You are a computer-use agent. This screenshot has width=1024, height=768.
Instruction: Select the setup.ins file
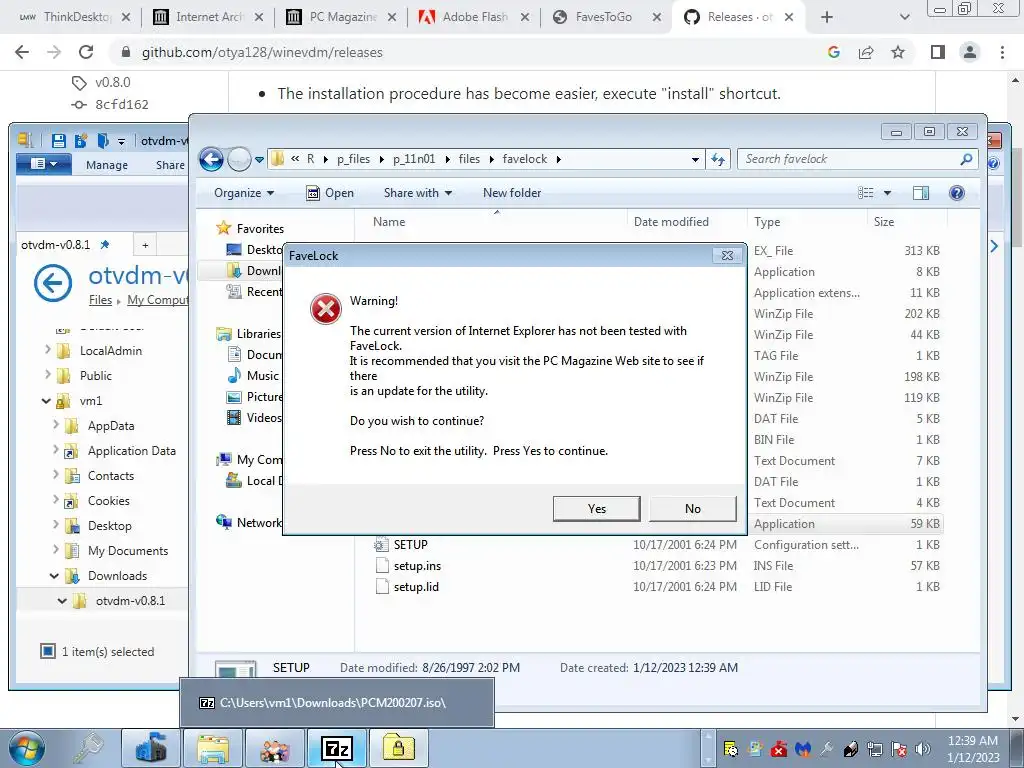pyautogui.click(x=417, y=566)
